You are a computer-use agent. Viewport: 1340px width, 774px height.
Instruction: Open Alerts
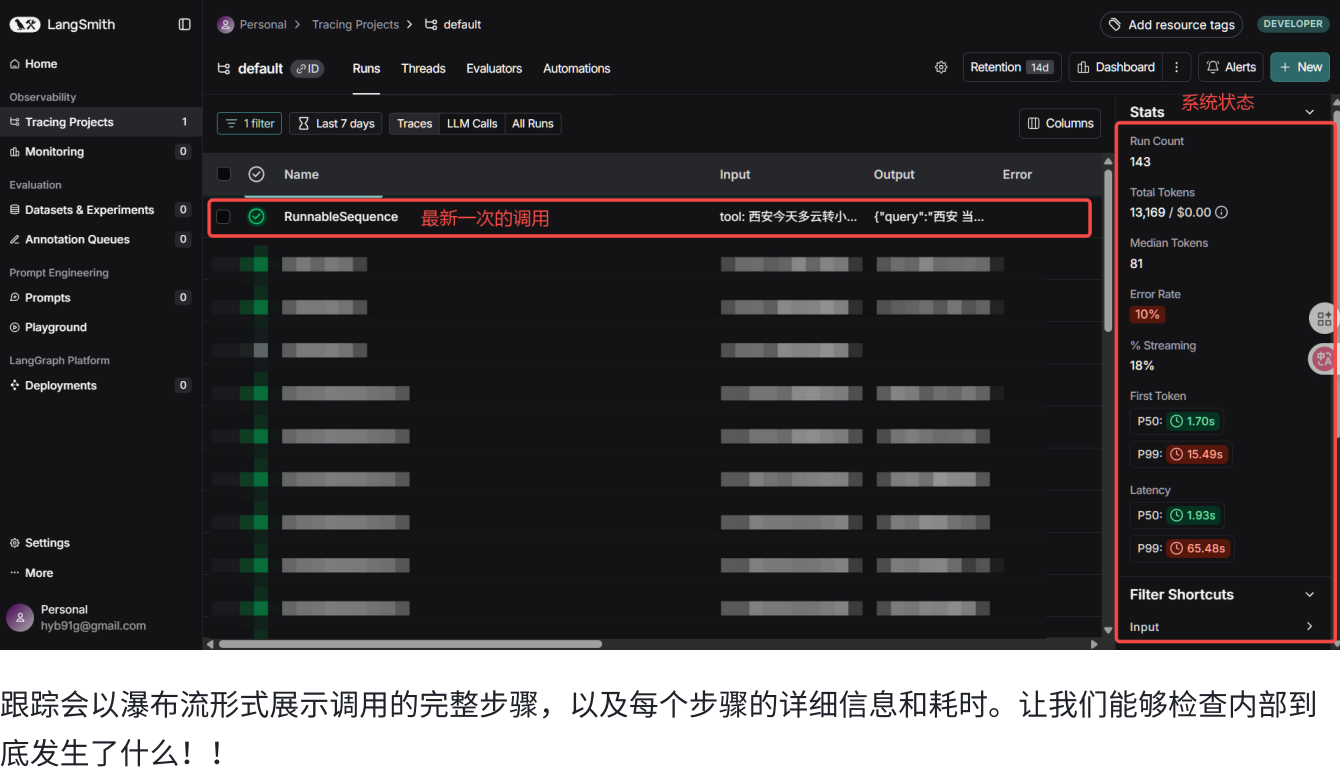coord(1231,67)
